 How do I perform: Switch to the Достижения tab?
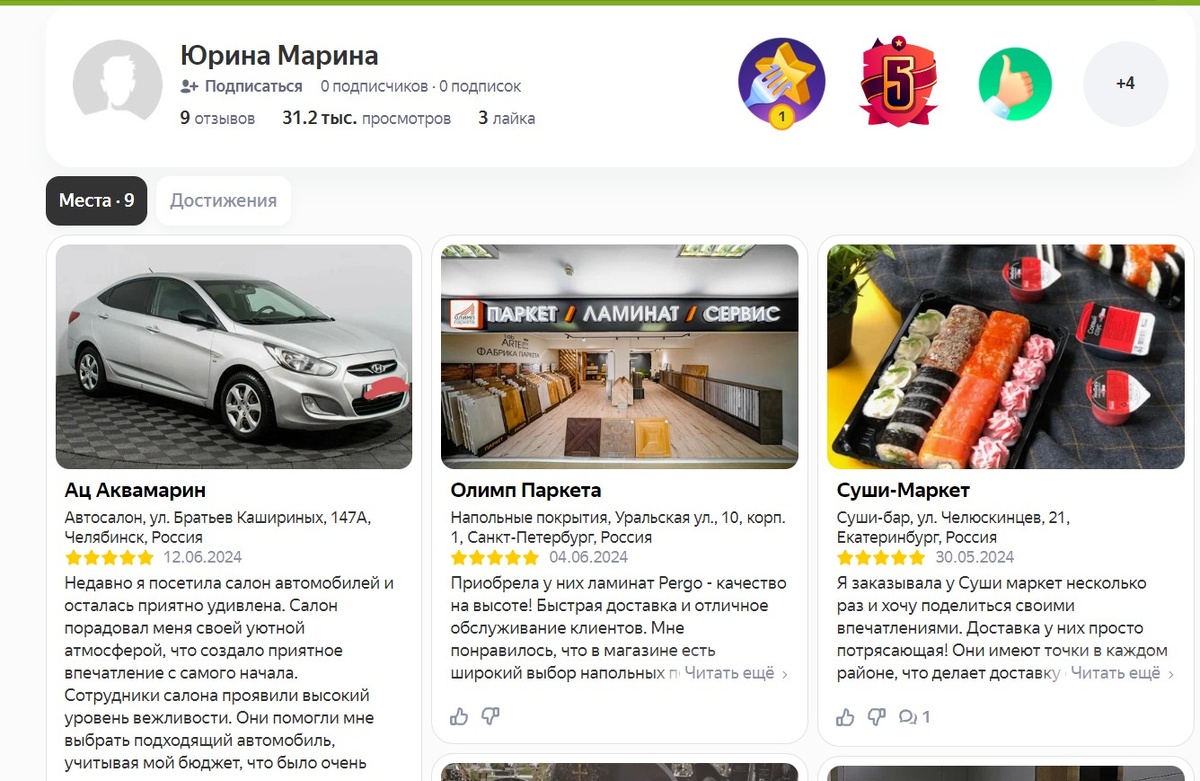click(223, 200)
